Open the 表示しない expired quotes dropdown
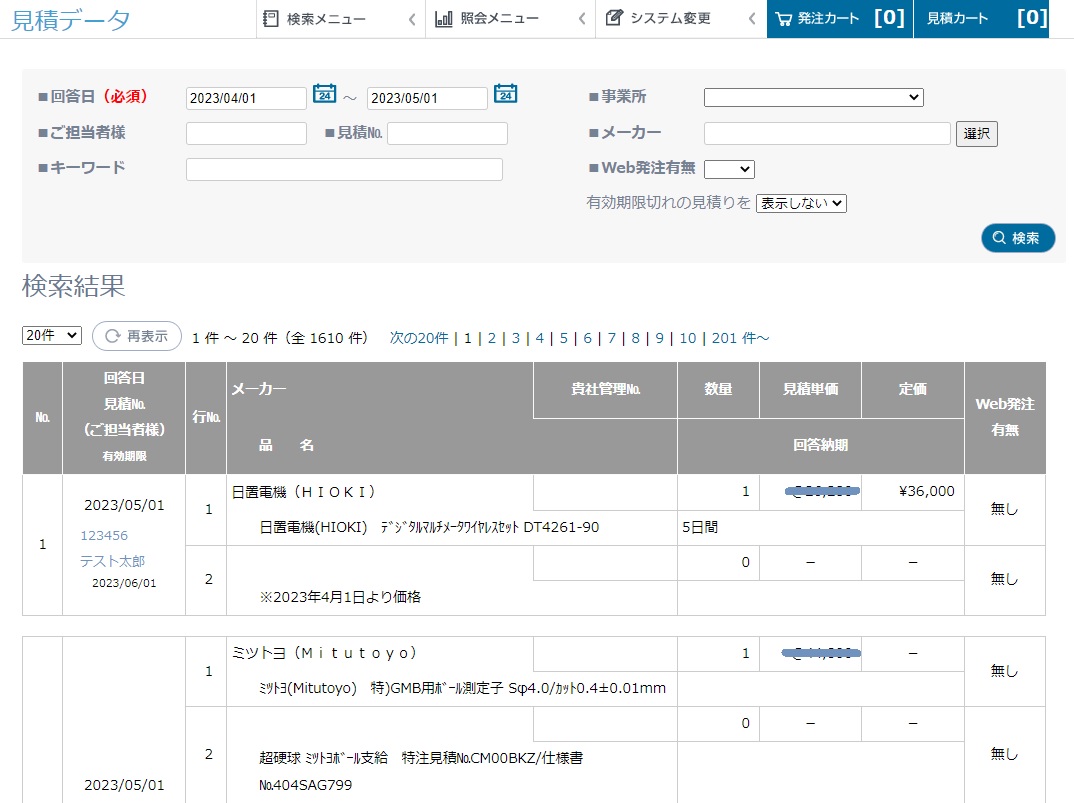The image size is (1074, 803). click(801, 203)
